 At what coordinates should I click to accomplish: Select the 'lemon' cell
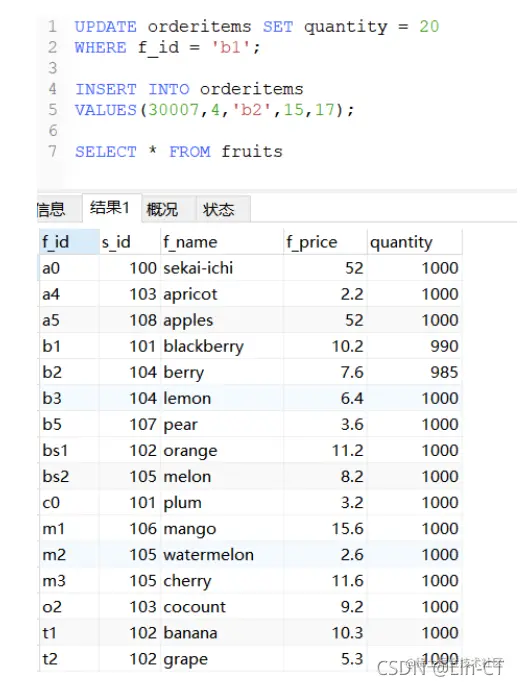coord(222,398)
